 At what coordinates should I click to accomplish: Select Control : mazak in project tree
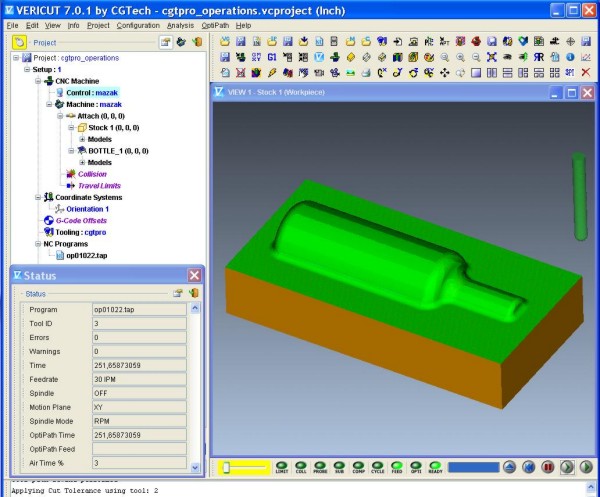point(92,93)
